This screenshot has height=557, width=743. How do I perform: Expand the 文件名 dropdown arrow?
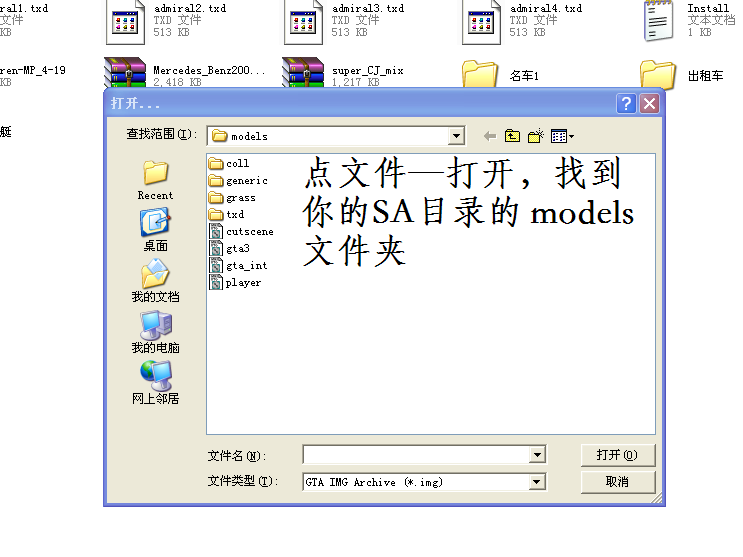pyautogui.click(x=537, y=455)
